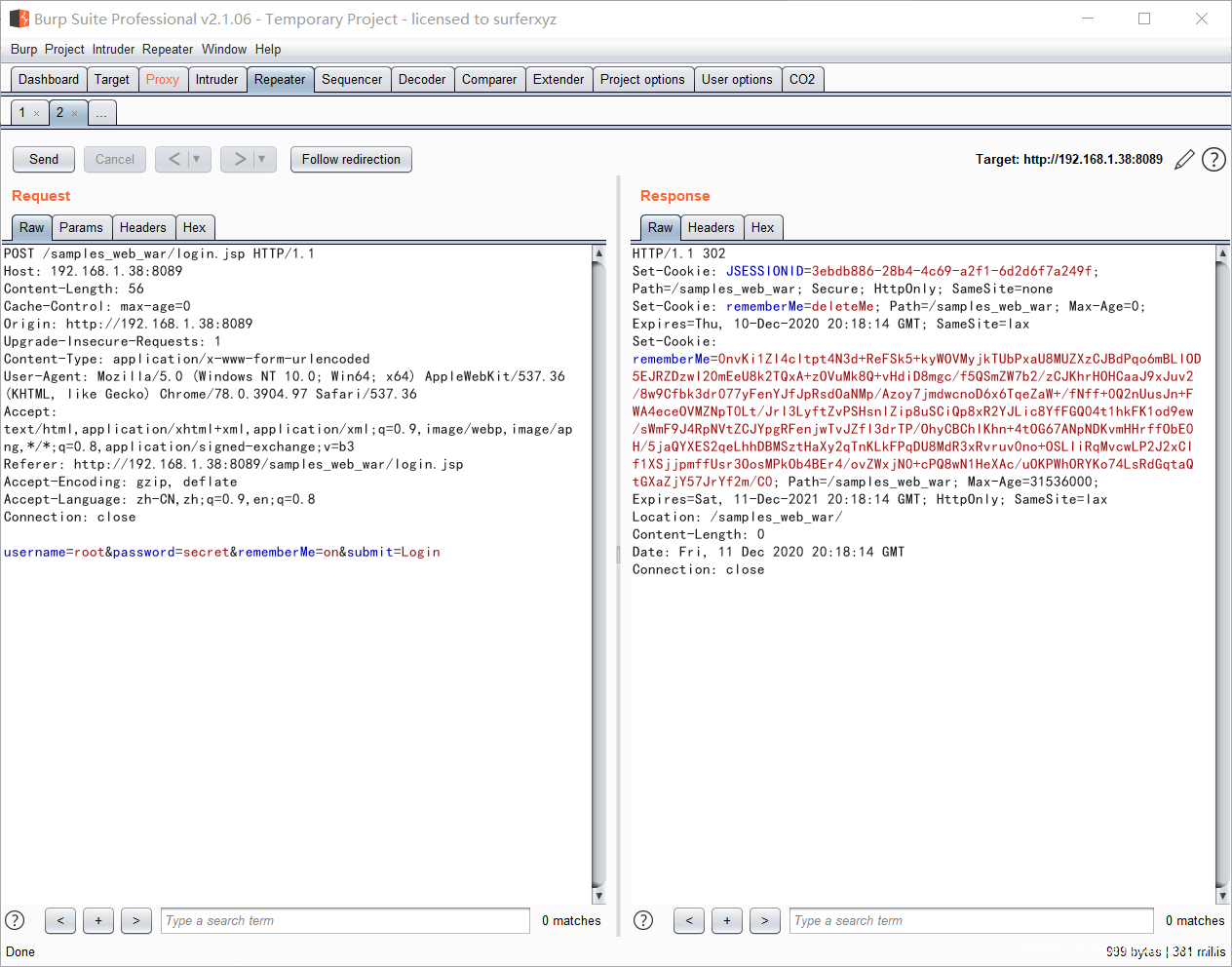1232x967 pixels.
Task: Click plus options button in request search
Action: click(98, 920)
